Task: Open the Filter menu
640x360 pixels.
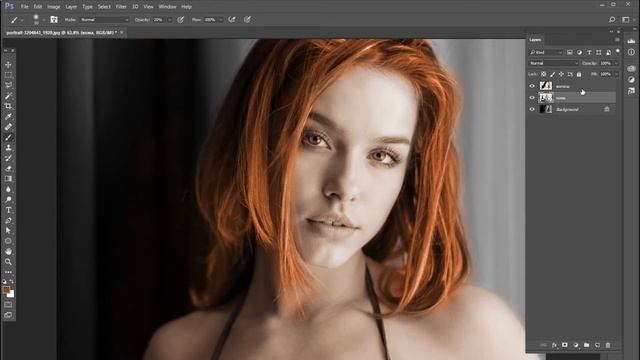Action: 121,7
